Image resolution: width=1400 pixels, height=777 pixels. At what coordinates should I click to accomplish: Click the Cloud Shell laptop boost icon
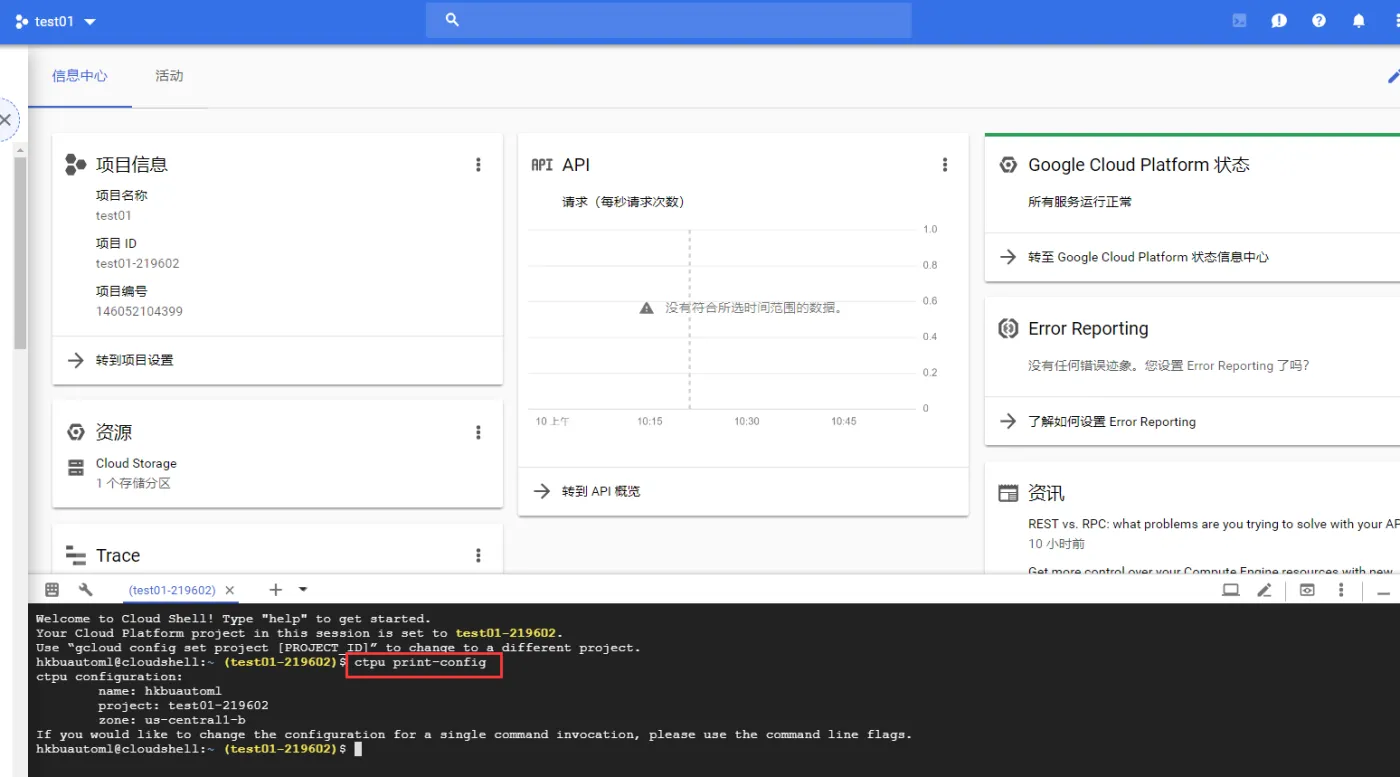pyautogui.click(x=1230, y=590)
